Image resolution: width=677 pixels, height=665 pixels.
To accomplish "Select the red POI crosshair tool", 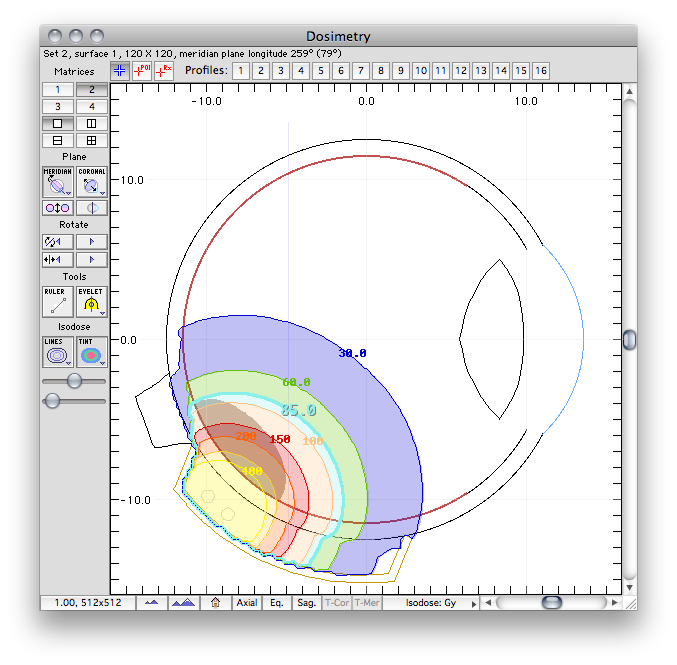I will click(142, 71).
